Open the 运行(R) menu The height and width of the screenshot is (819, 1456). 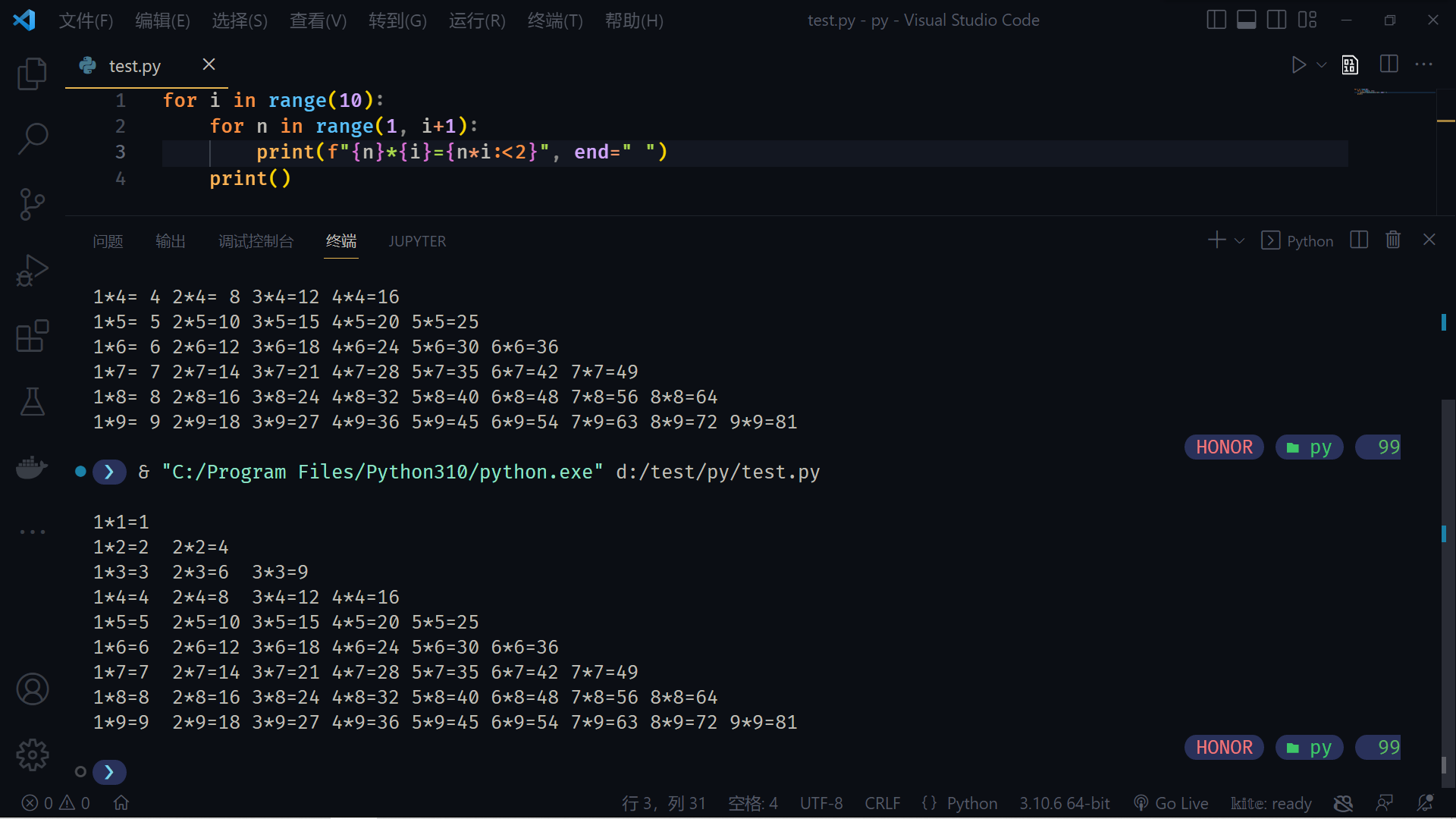(x=476, y=20)
